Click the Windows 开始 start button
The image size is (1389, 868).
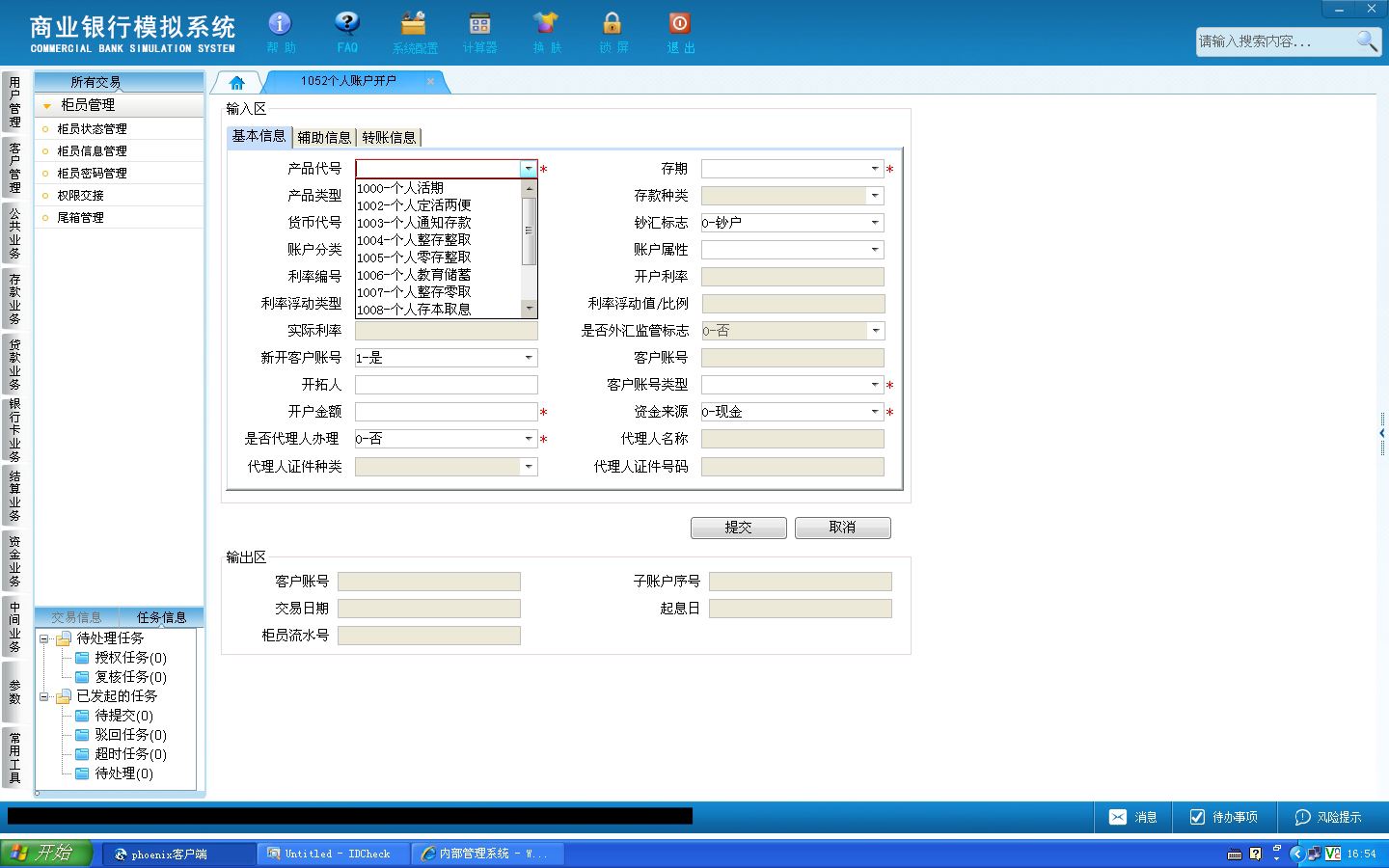click(x=45, y=854)
